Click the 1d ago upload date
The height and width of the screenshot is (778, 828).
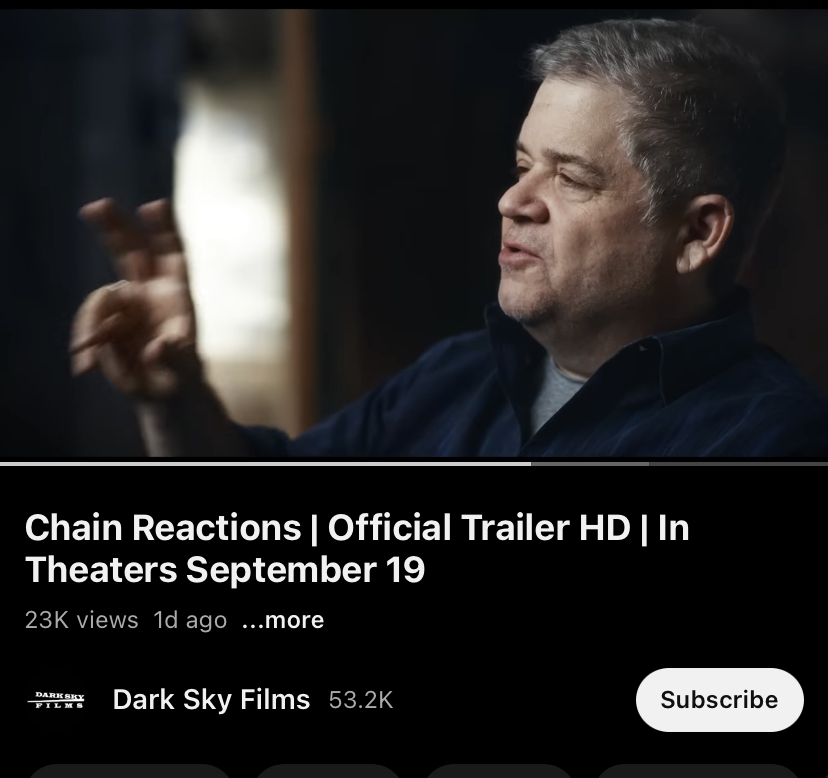point(190,620)
